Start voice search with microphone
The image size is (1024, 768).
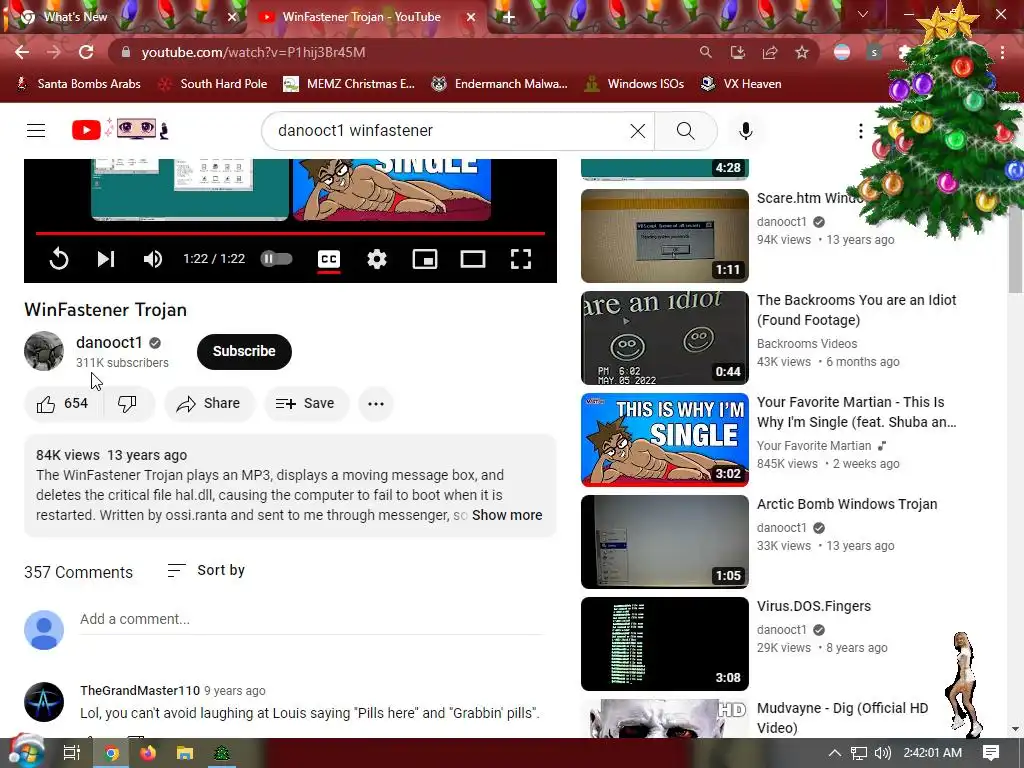coord(746,131)
